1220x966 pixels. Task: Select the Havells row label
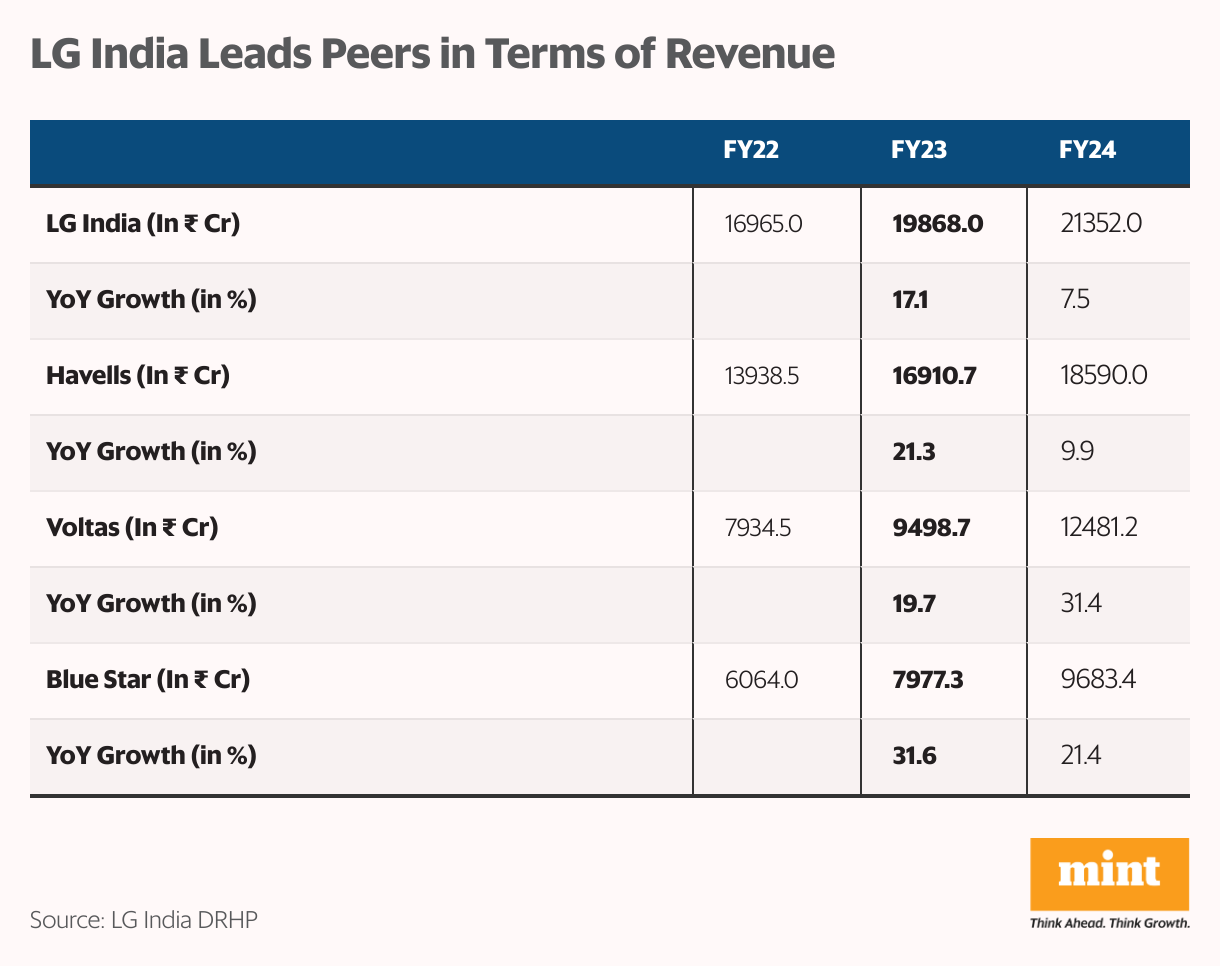tap(138, 376)
